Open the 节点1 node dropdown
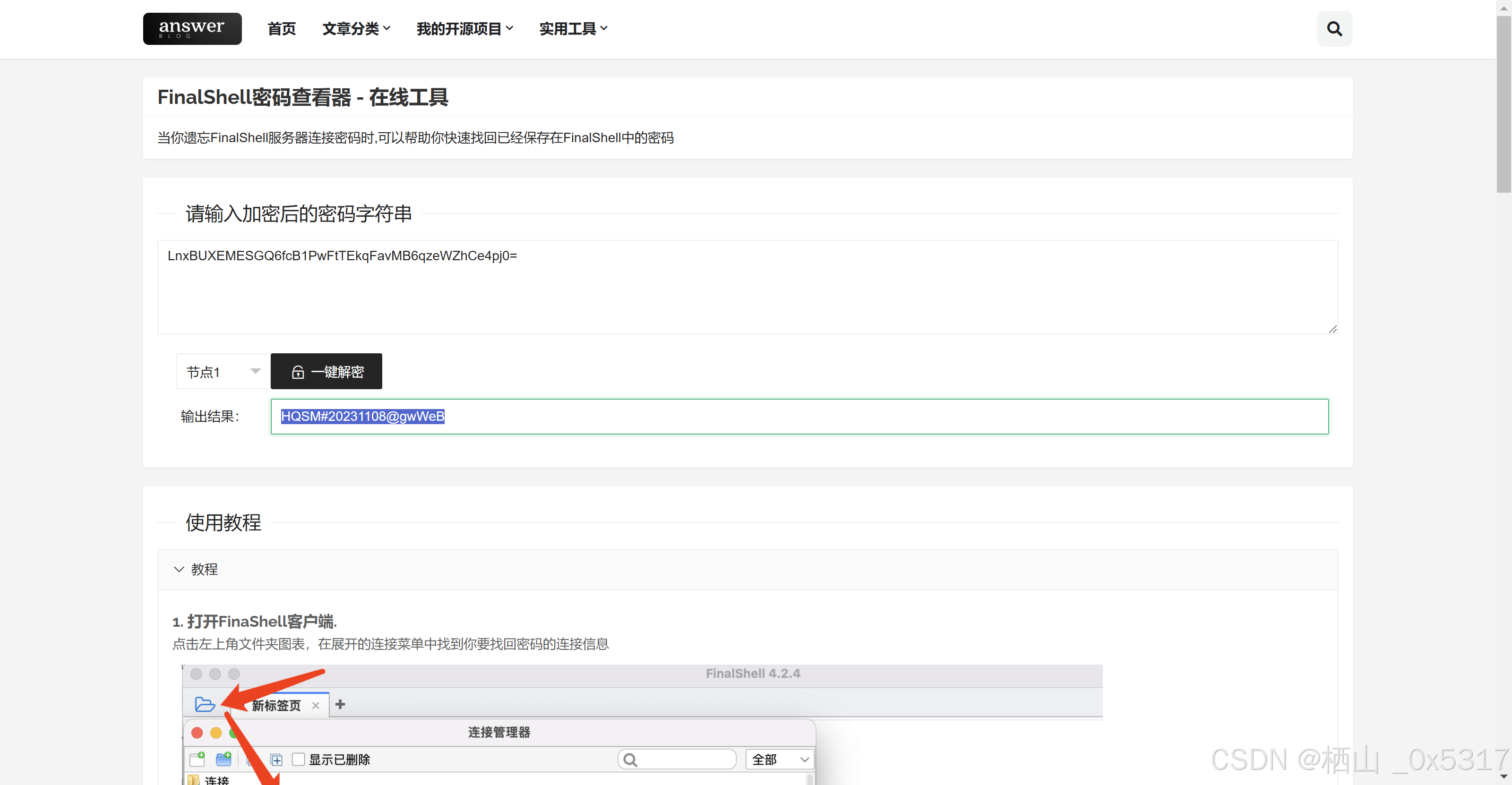Viewport: 1512px width, 785px height. pos(223,371)
